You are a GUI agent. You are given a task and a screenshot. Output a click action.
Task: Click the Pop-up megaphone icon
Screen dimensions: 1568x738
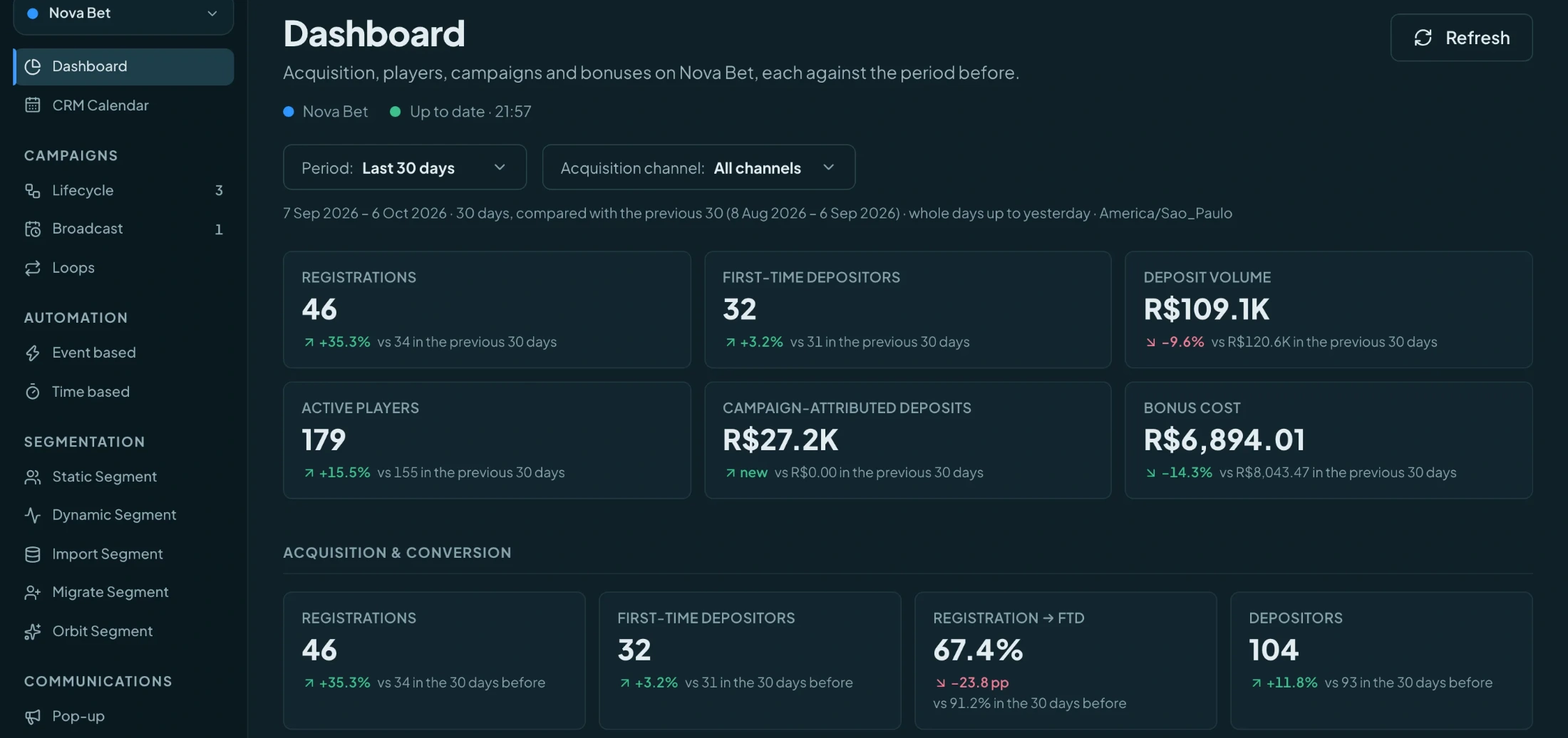click(x=33, y=717)
